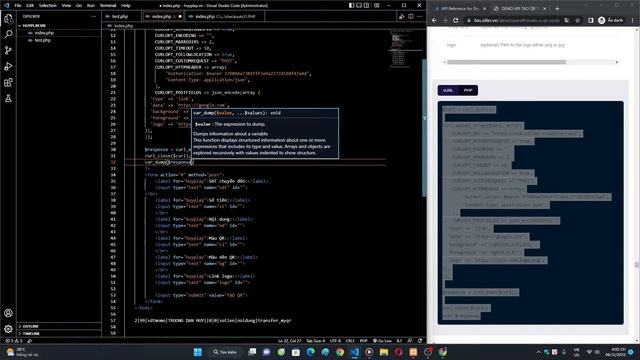
Task: Open the Accounts menu in the activity bar
Action: point(8,313)
